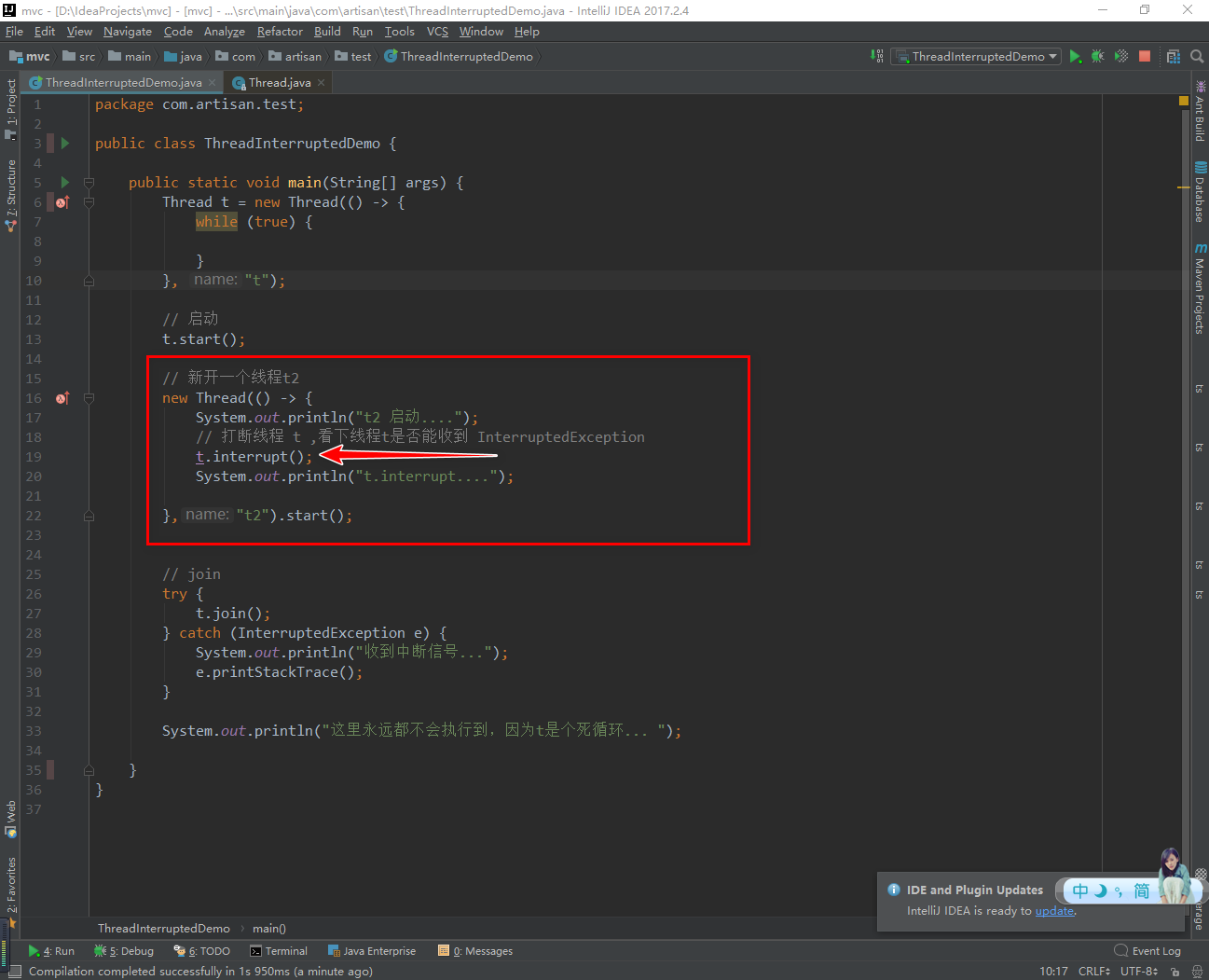Collapse the main method fold marker
Viewport: 1209px width, 980px height.
pyautogui.click(x=89, y=183)
